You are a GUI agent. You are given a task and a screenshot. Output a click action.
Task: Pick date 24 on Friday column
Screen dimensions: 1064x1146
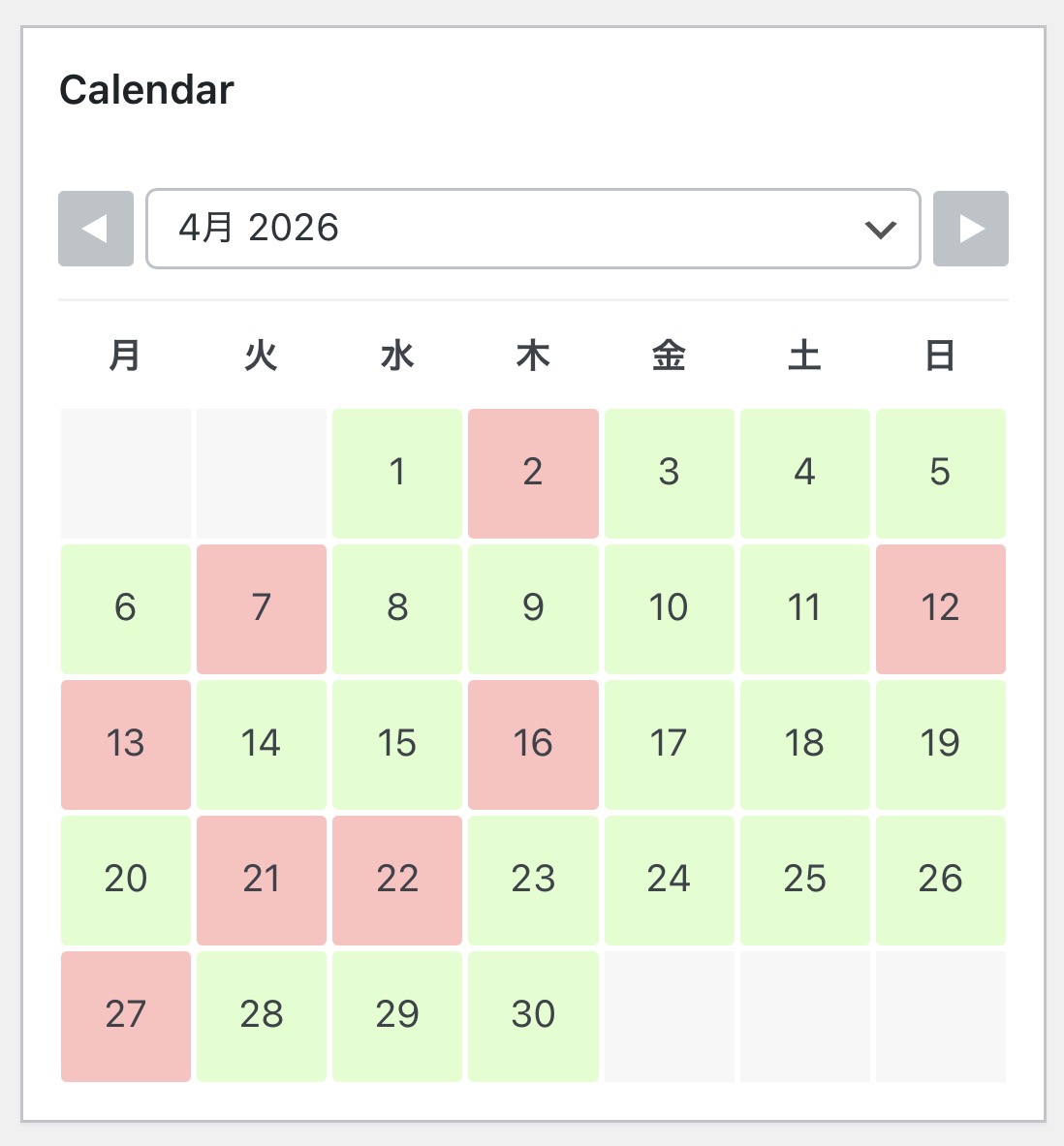669,880
